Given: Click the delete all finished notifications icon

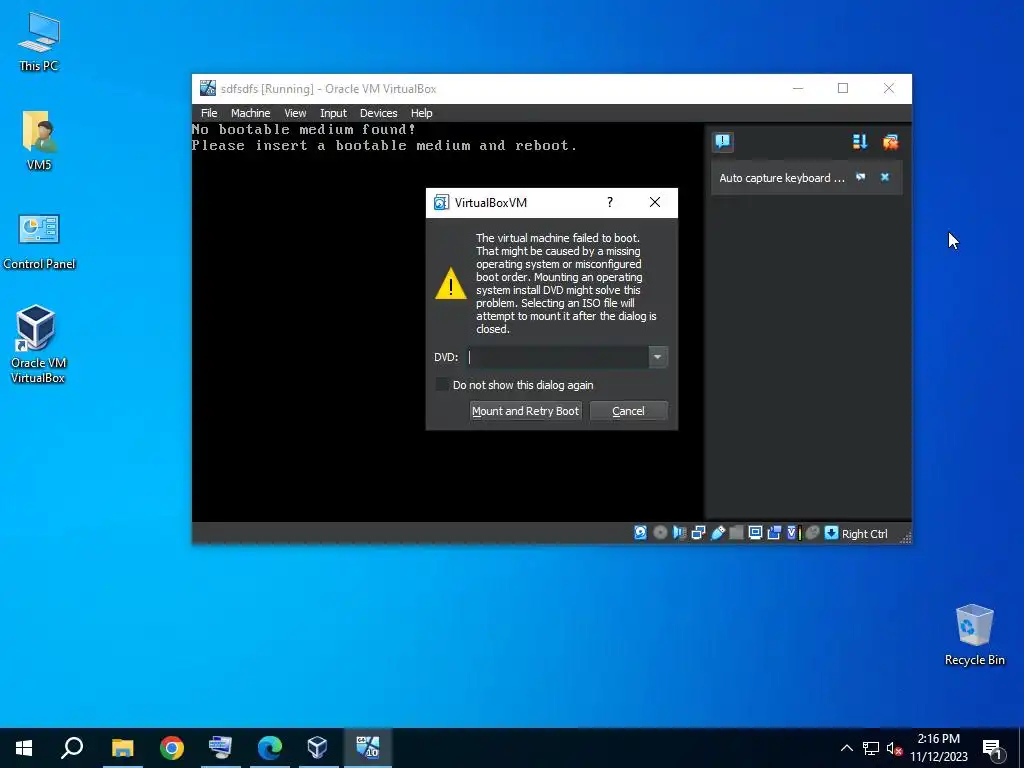Looking at the screenshot, I should tap(890, 142).
